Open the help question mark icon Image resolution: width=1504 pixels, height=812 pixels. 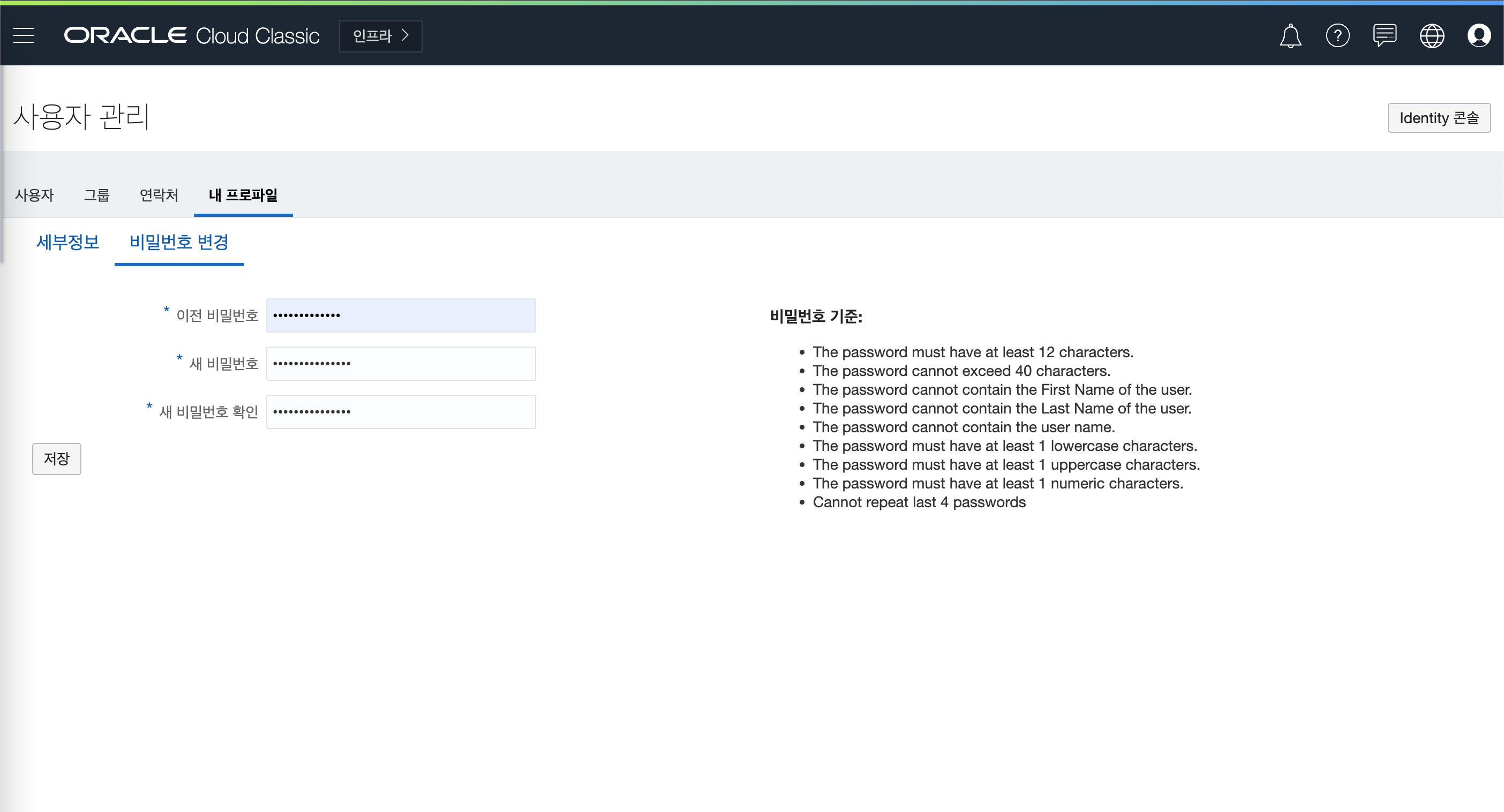click(1337, 35)
